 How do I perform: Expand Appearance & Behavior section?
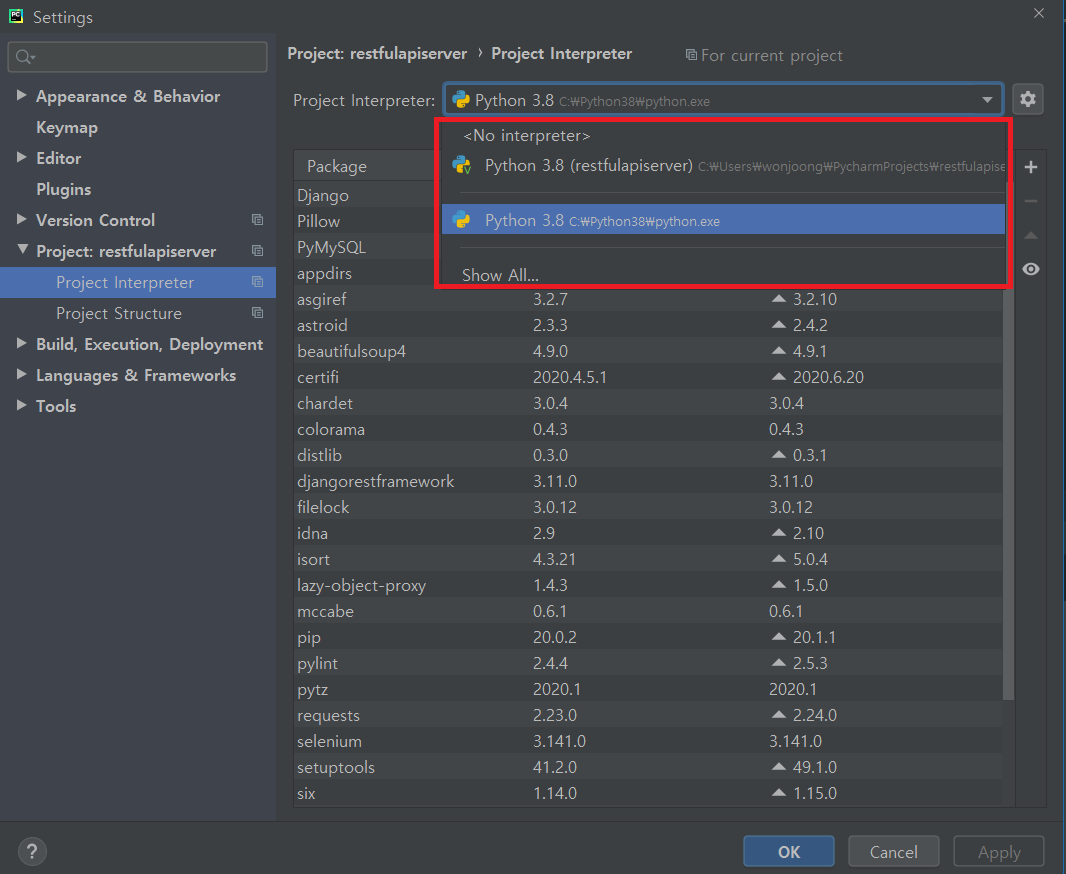21,95
